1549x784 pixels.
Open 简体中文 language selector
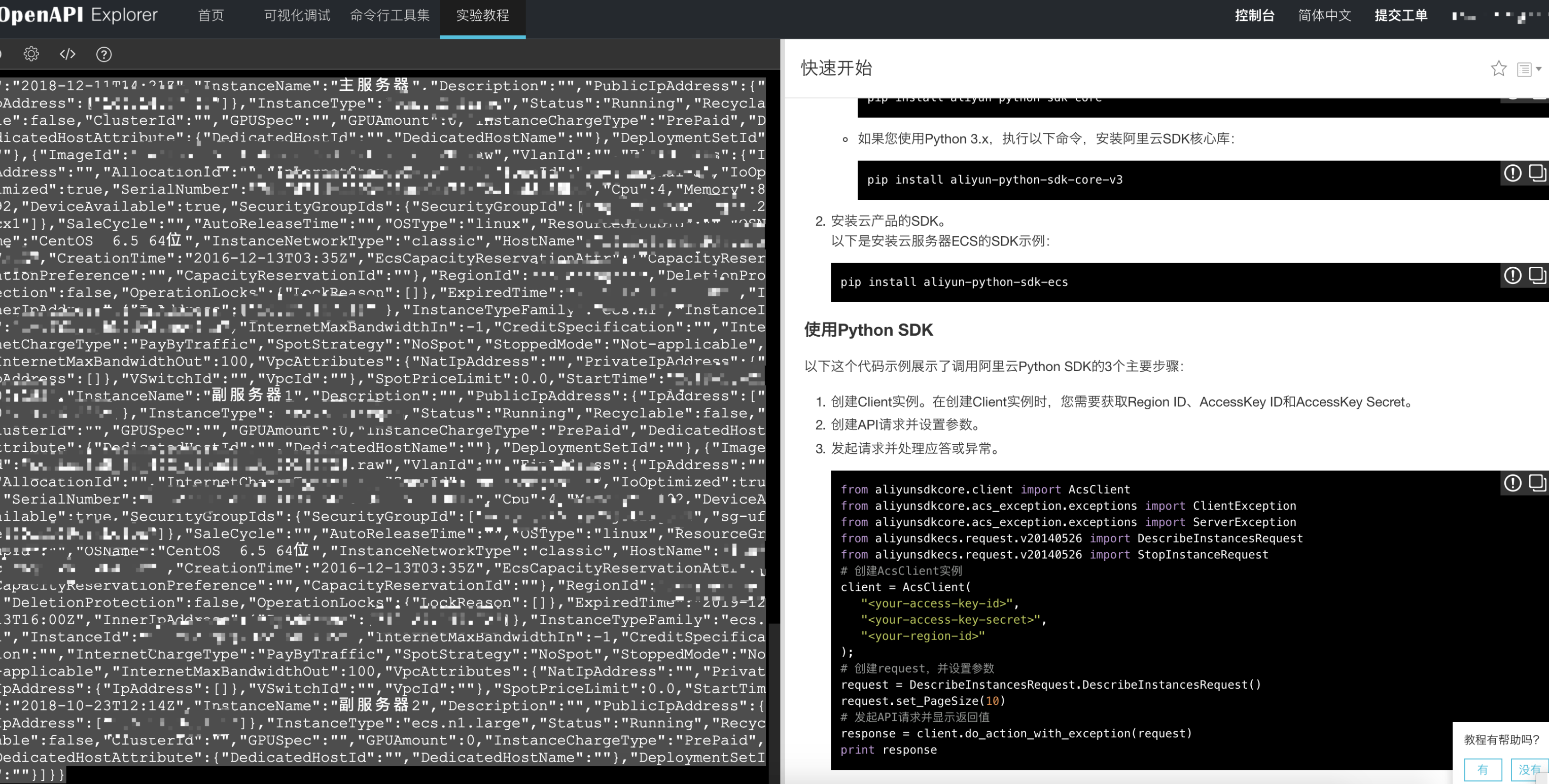pyautogui.click(x=1324, y=16)
